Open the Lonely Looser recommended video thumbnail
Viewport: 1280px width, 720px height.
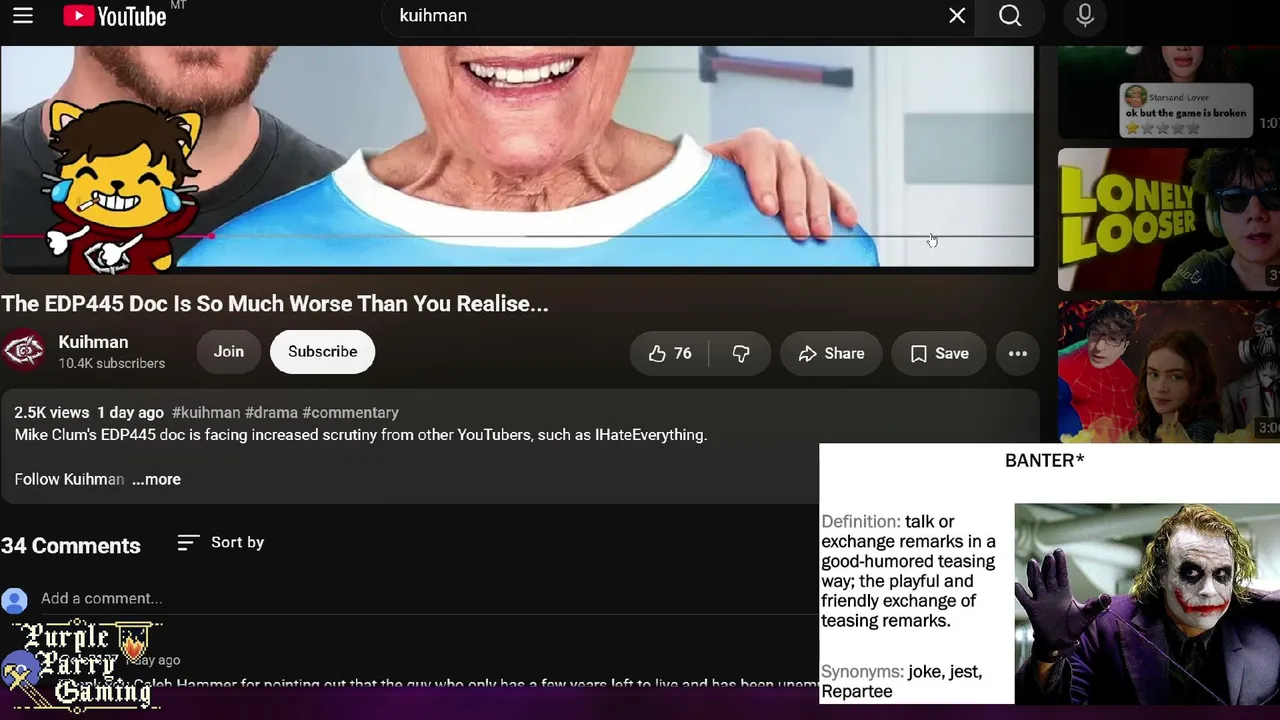(x=1169, y=220)
